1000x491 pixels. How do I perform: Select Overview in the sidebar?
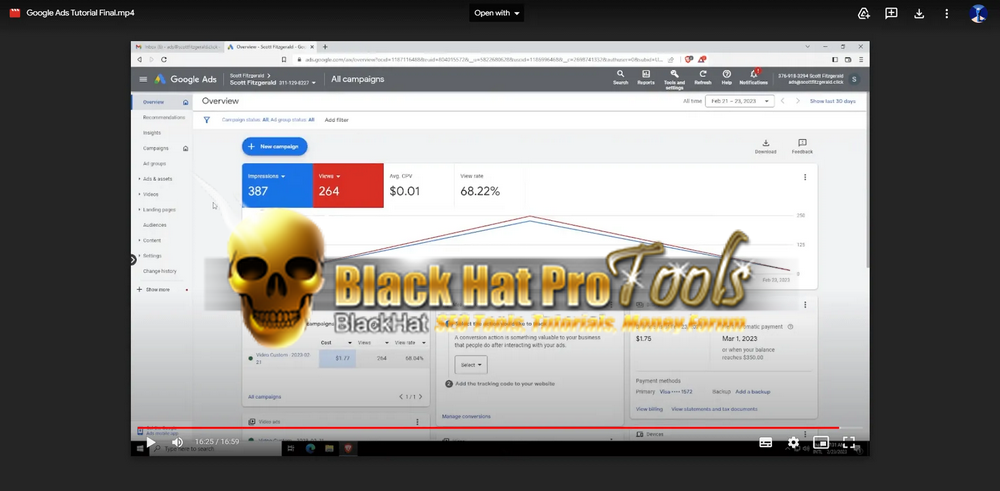tap(161, 102)
